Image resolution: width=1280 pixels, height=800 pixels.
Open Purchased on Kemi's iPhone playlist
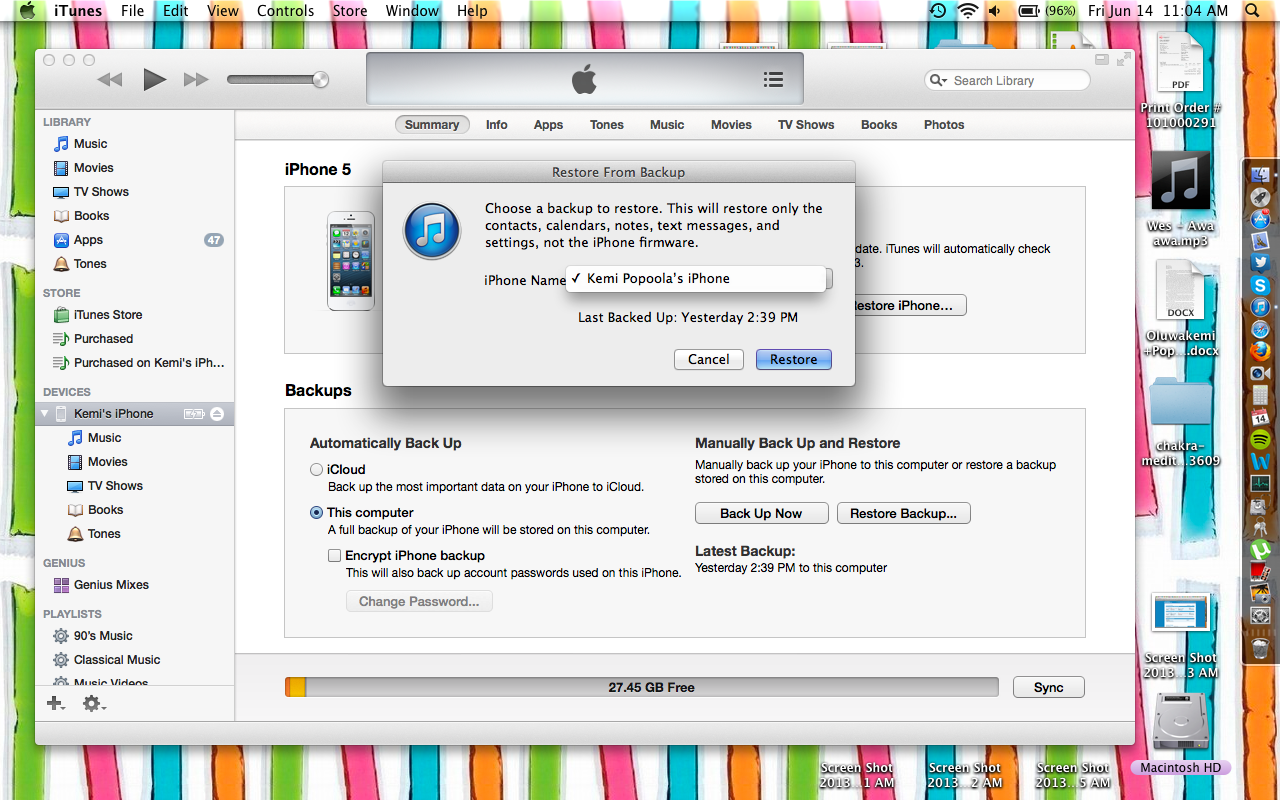(x=149, y=363)
